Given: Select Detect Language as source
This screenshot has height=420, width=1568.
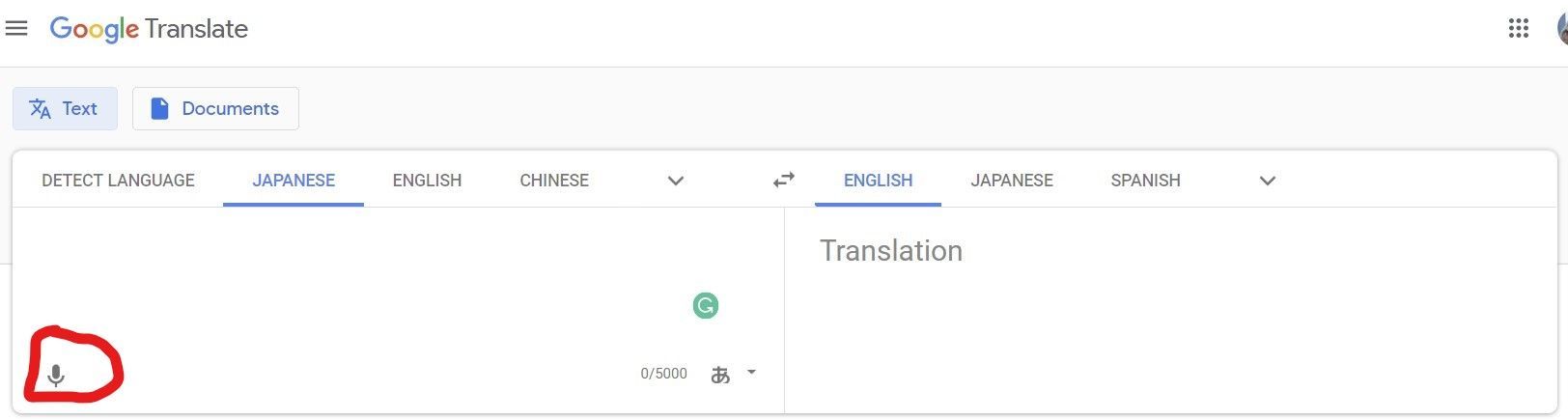Looking at the screenshot, I should click(x=118, y=181).
